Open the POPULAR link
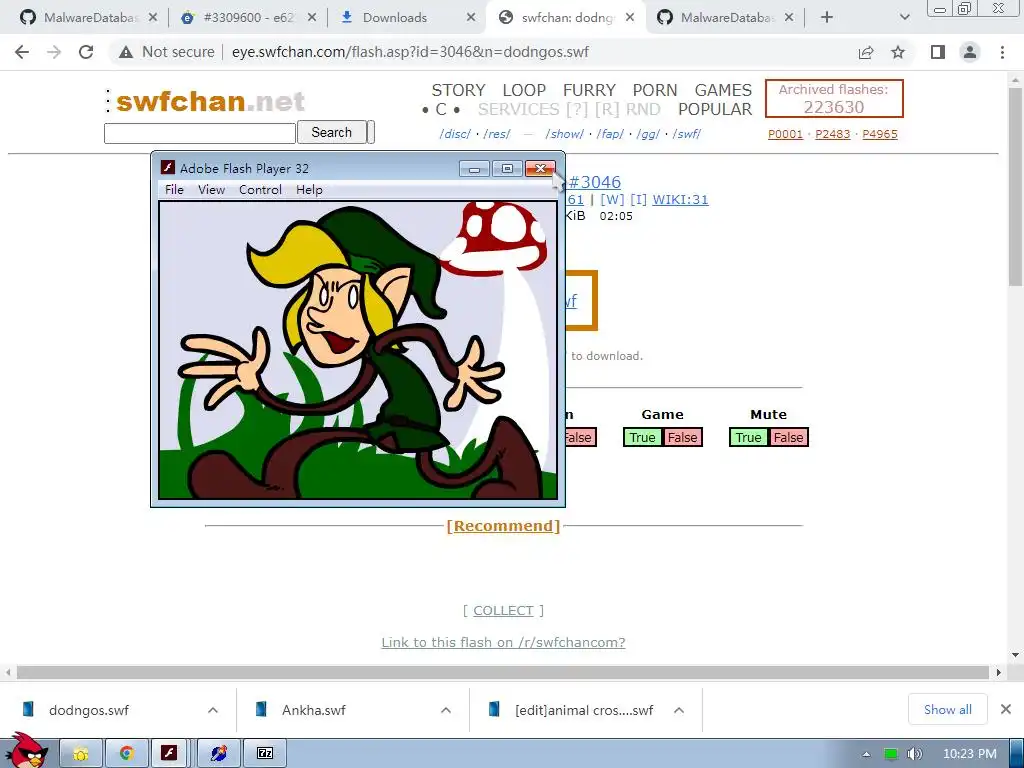 715,109
